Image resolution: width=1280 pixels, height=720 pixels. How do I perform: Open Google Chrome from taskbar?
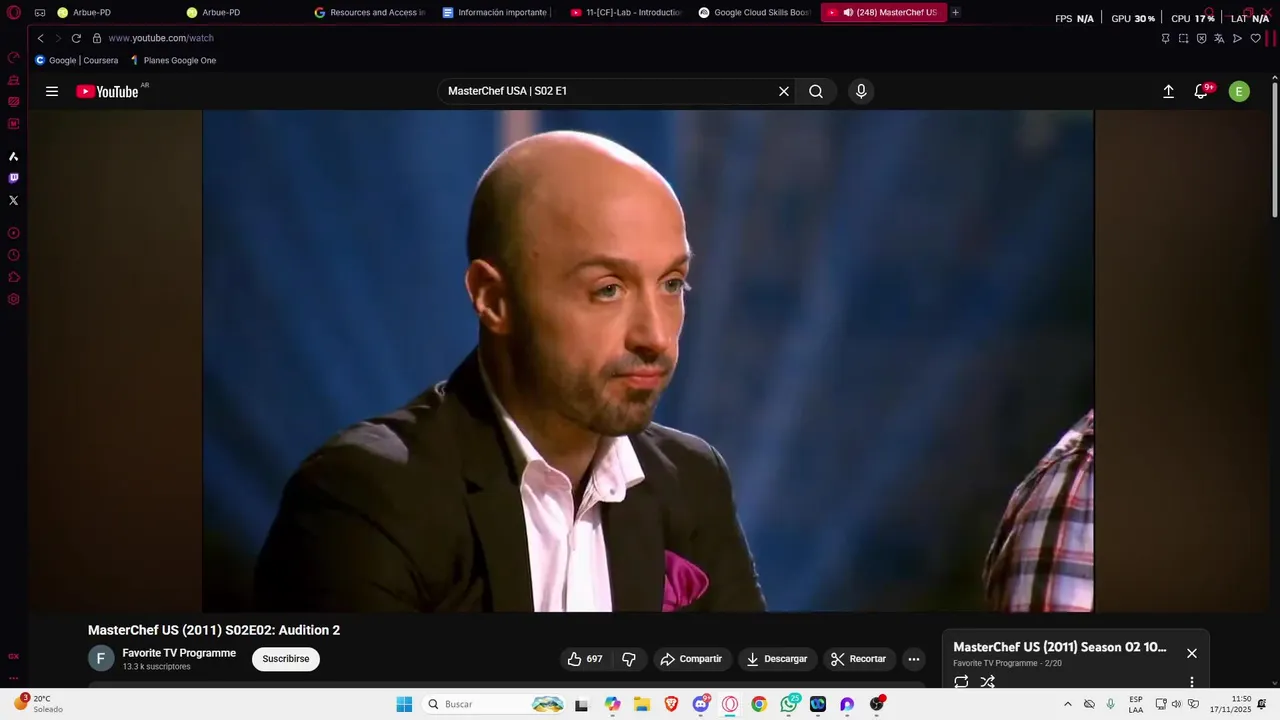click(759, 704)
